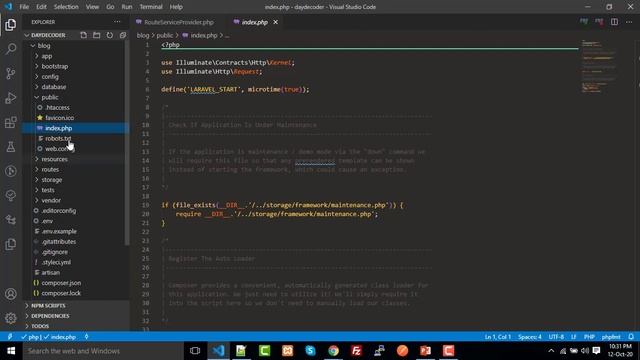Viewport: 640px width, 360px height.
Task: Open Task View on taskbar
Action: (x=195, y=351)
